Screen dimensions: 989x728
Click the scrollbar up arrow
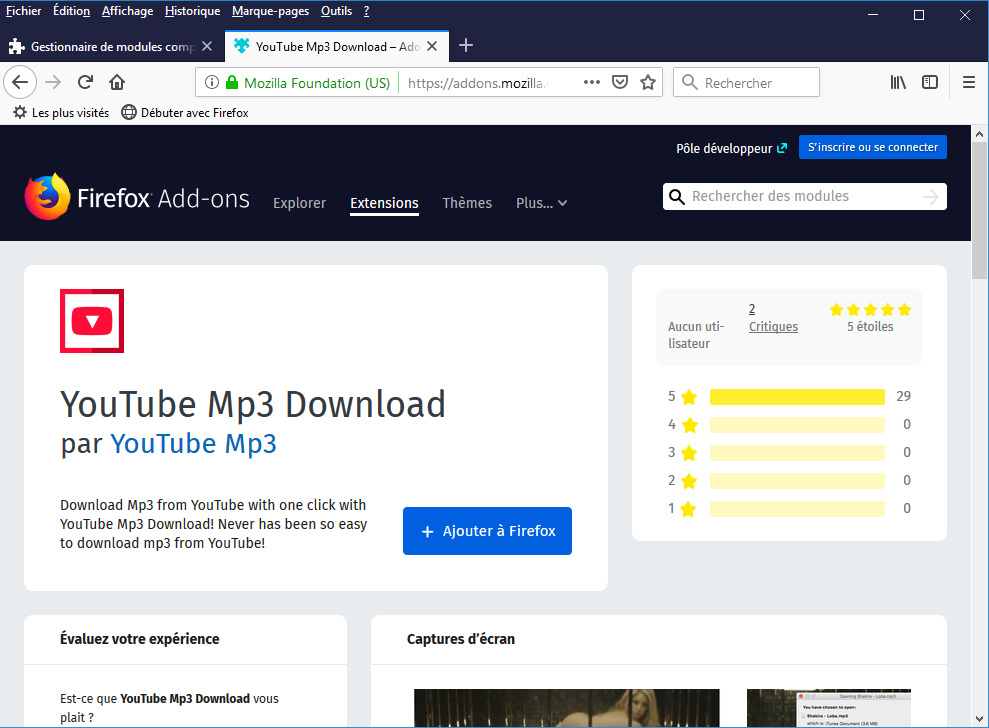pos(979,134)
